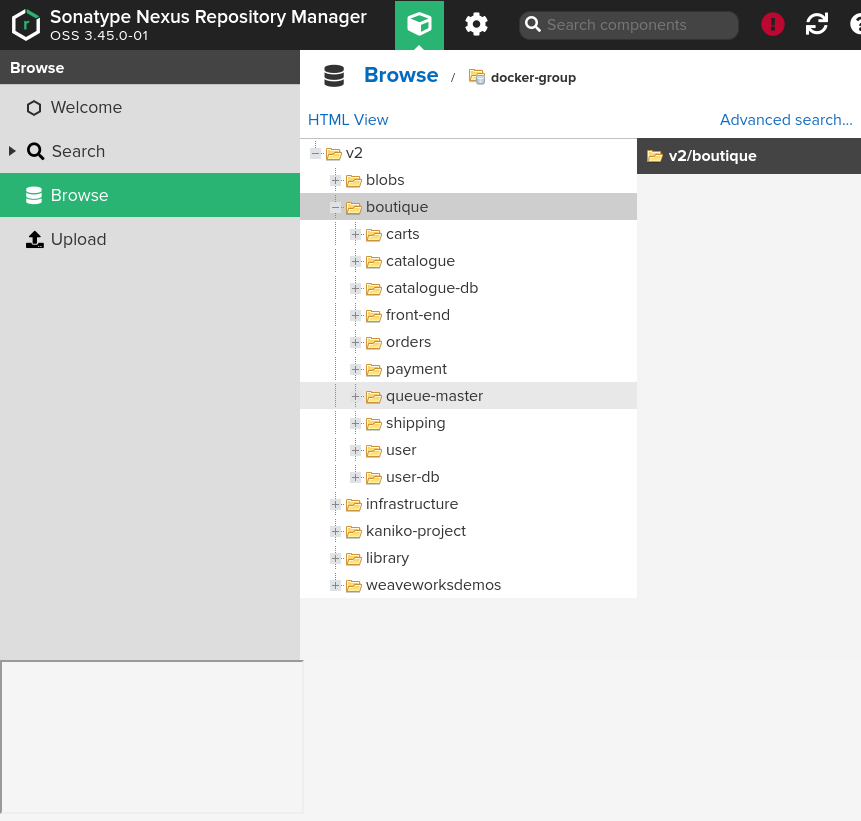This screenshot has height=821, width=861.
Task: Click the Browse breadcrumb heading link
Action: click(x=401, y=75)
